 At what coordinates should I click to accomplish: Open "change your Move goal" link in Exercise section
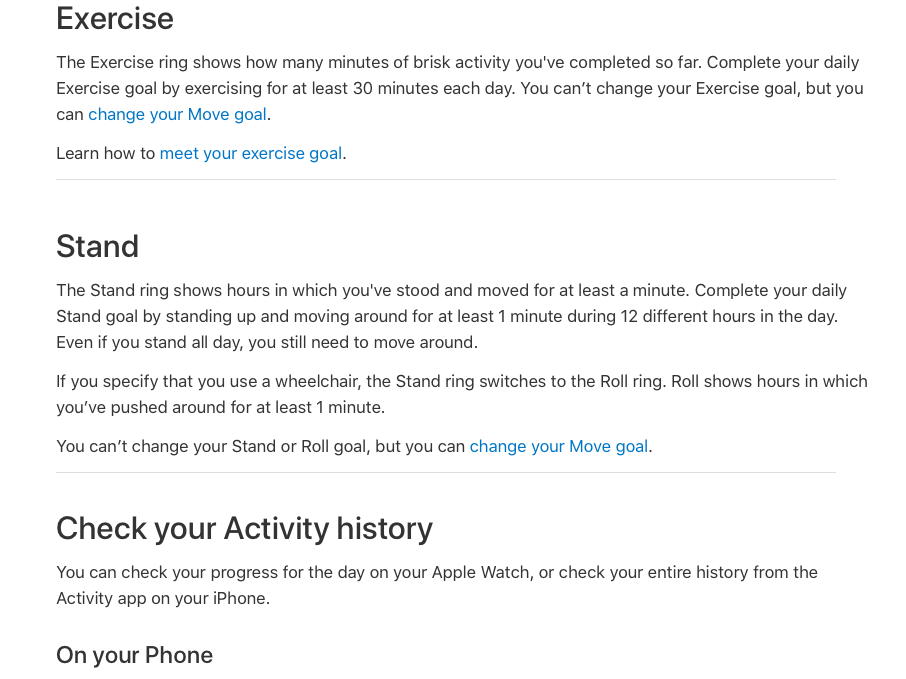(177, 114)
